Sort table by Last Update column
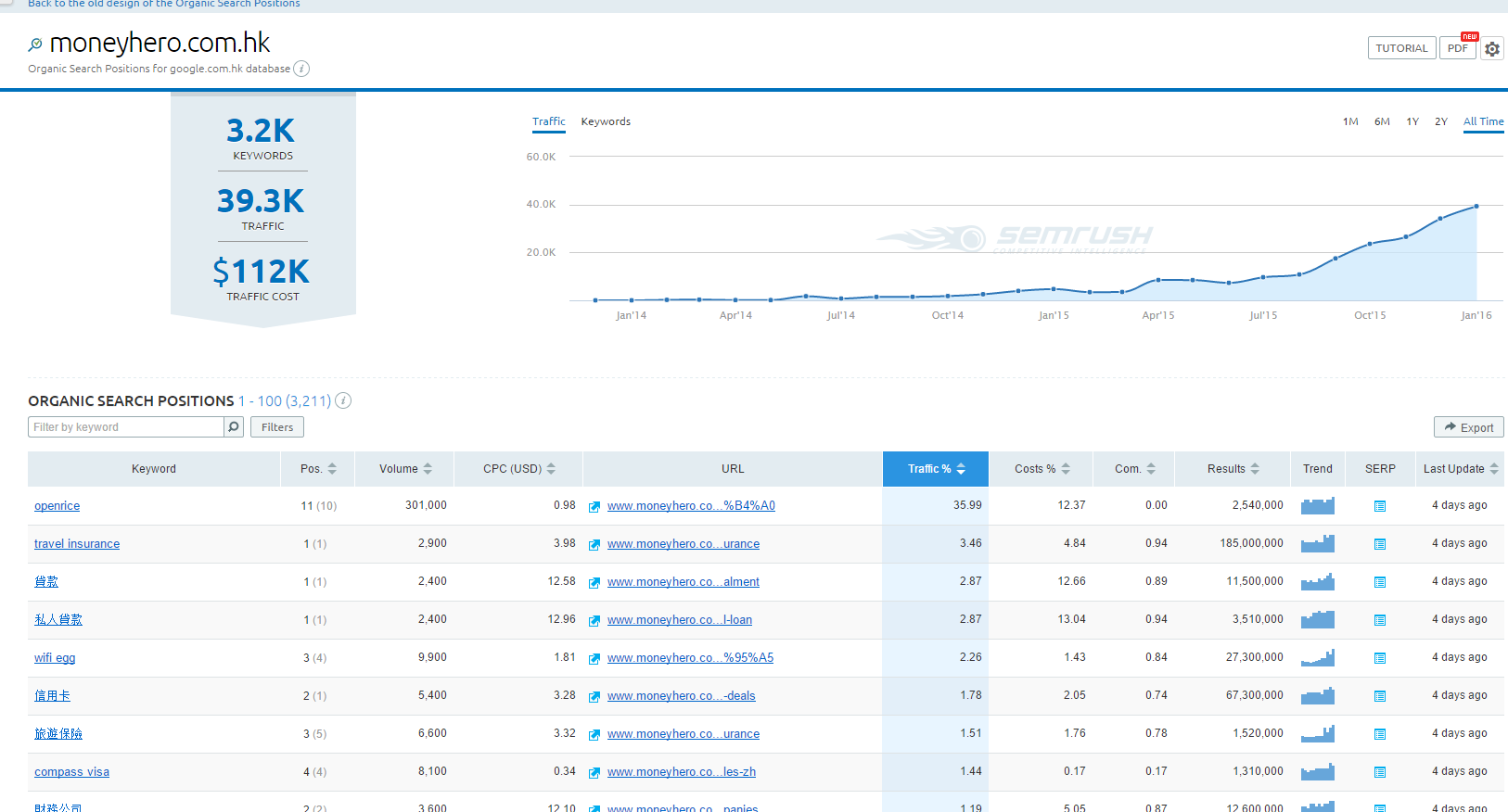 point(1461,469)
